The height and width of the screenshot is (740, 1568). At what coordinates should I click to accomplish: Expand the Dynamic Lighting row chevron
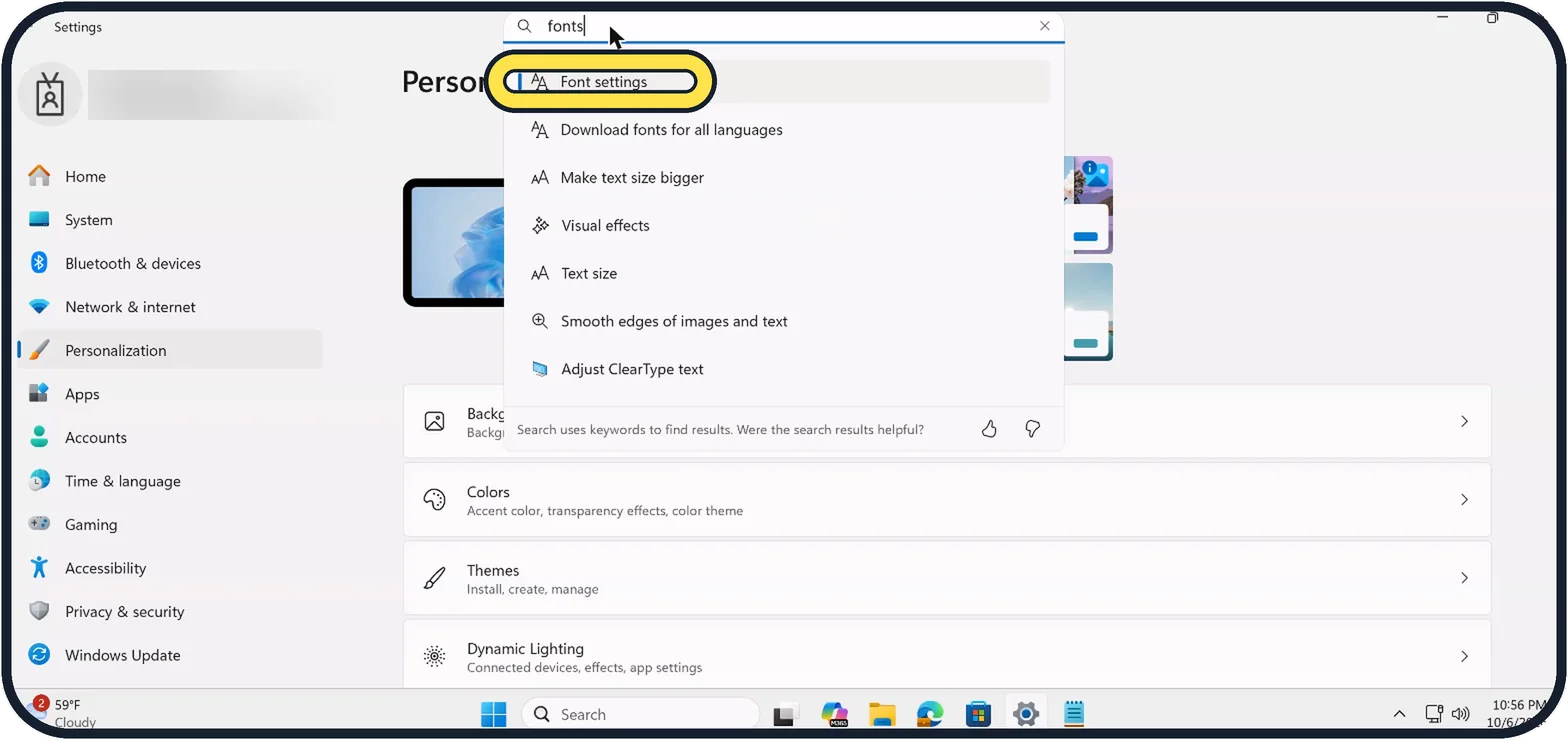pos(1464,656)
